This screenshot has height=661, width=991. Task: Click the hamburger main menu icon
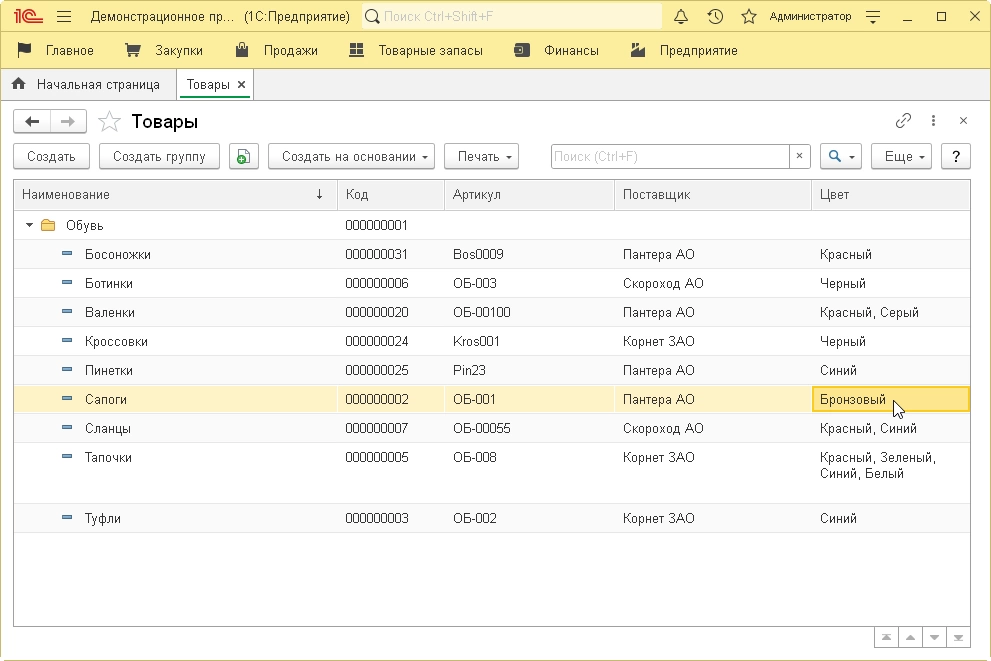pyautogui.click(x=64, y=17)
